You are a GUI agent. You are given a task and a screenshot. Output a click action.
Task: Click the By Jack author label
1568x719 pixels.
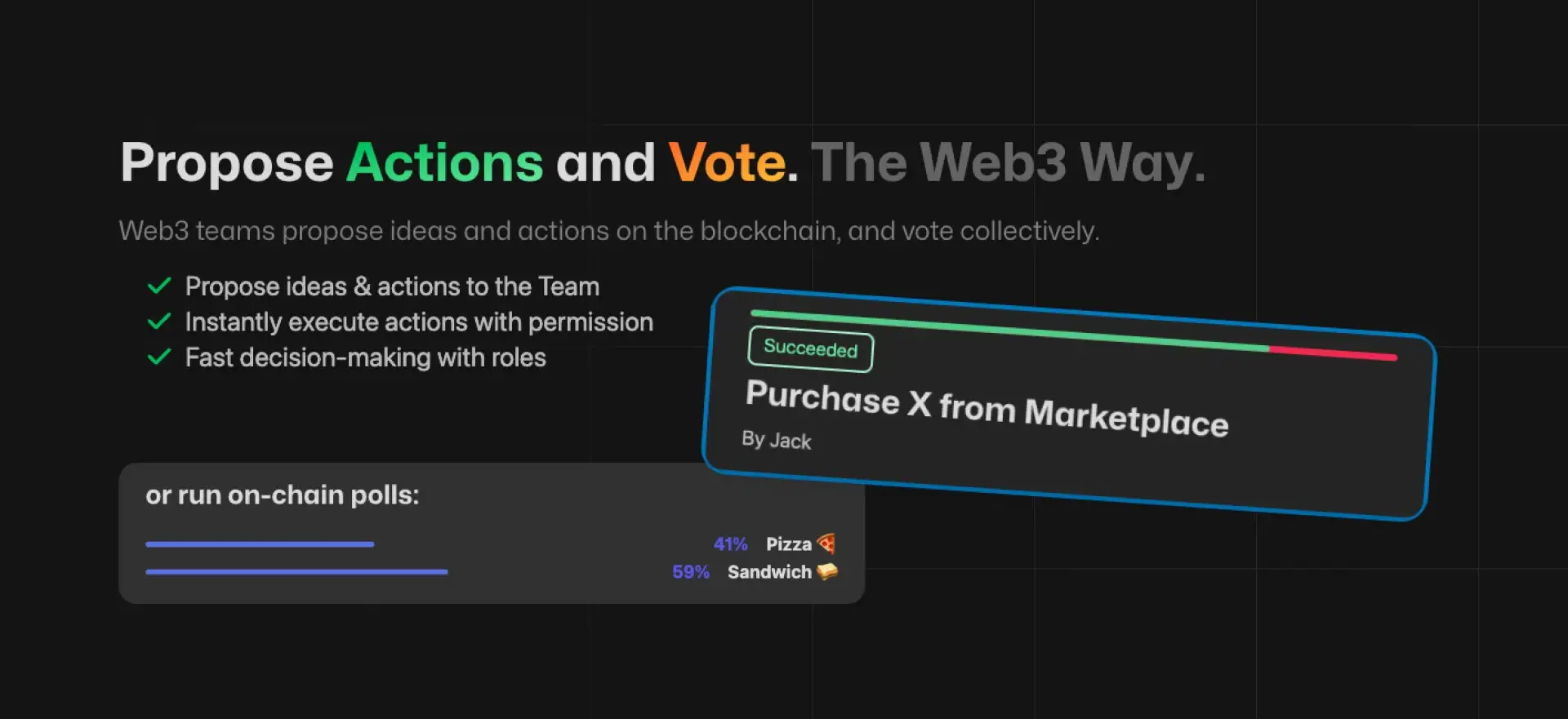[776, 440]
